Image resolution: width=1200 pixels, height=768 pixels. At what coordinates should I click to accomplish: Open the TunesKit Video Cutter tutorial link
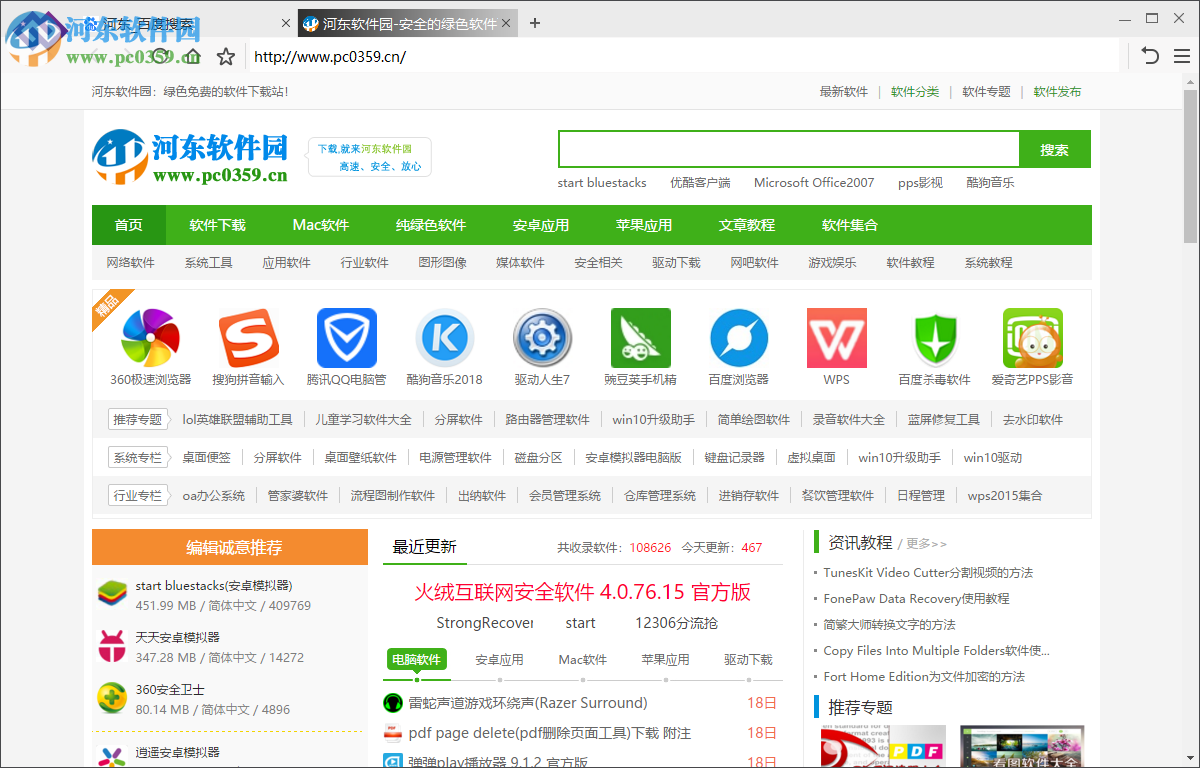coord(928,572)
